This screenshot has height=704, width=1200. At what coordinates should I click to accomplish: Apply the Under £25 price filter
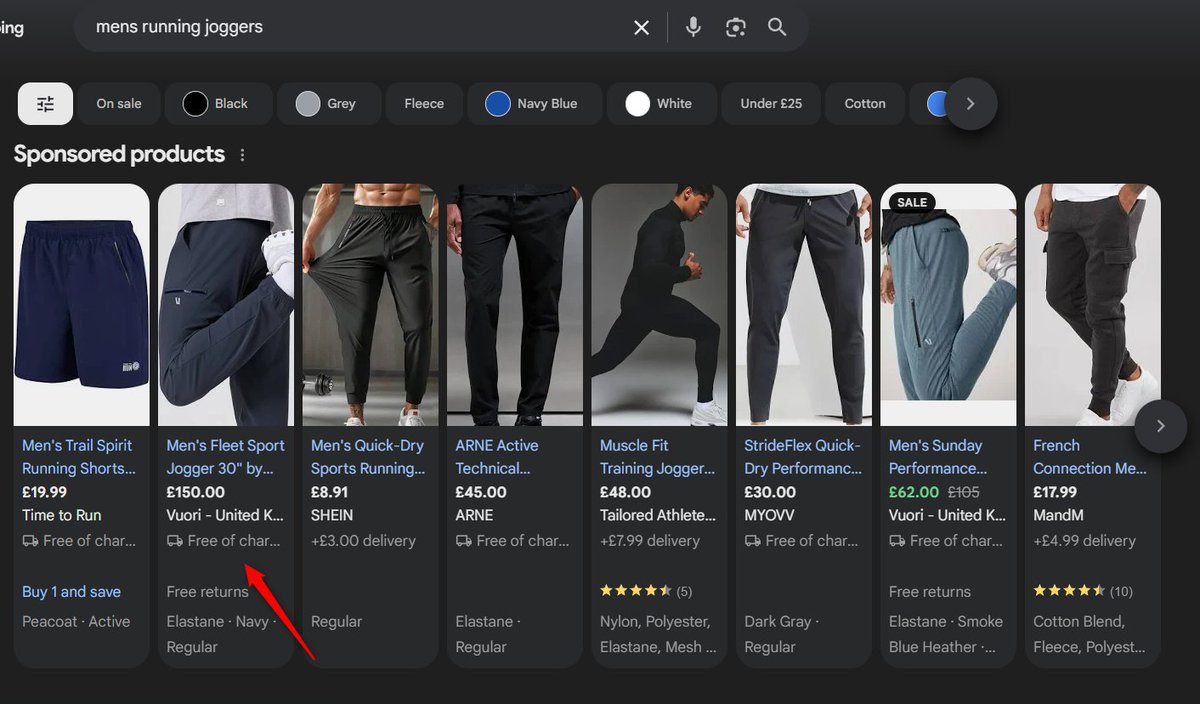(771, 103)
